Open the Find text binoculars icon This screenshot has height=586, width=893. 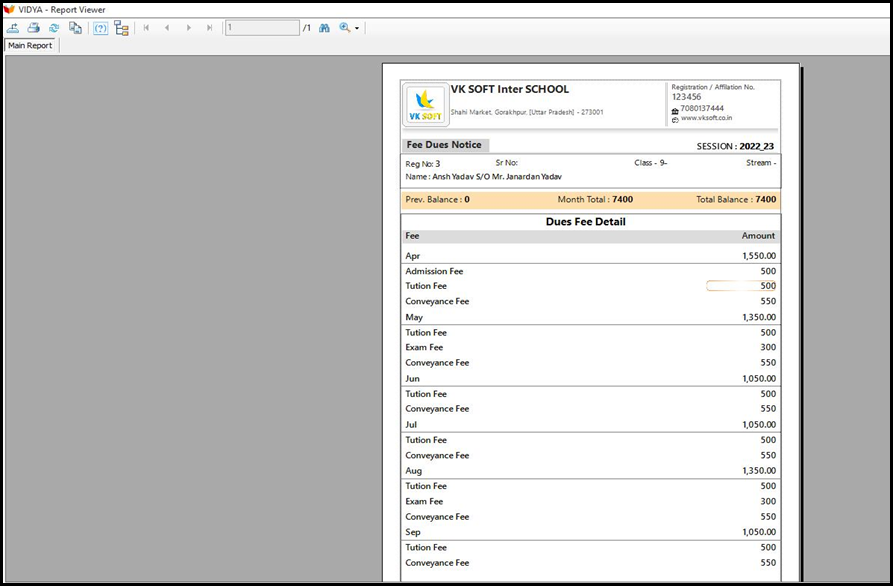324,27
